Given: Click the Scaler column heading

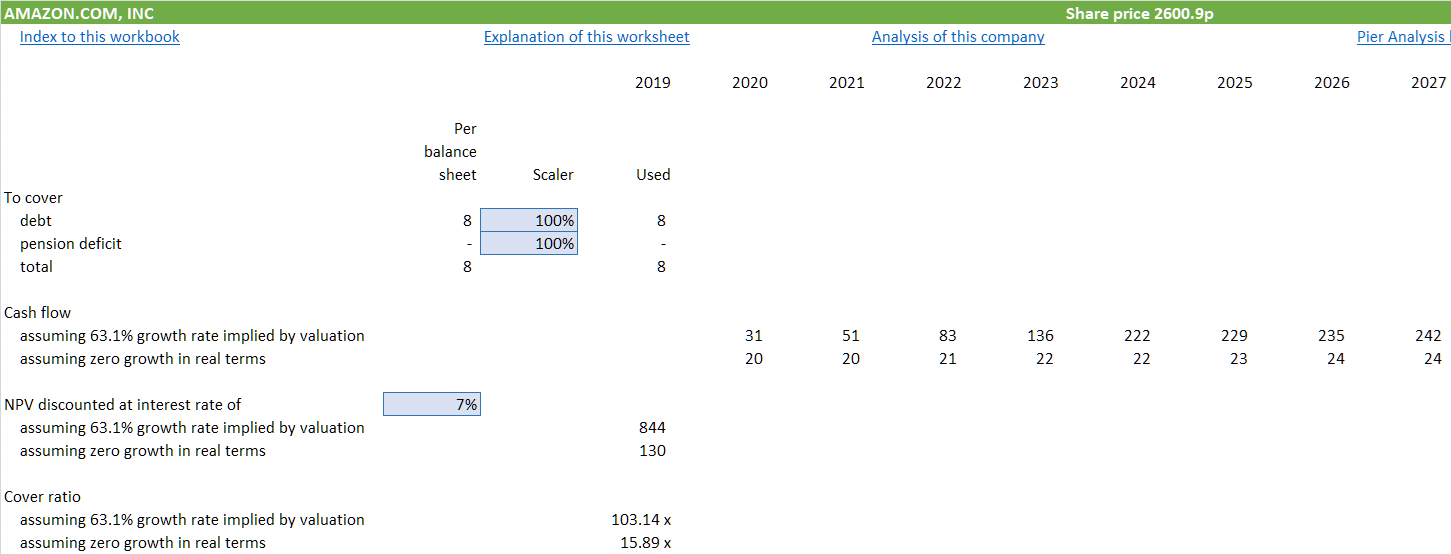Looking at the screenshot, I should pyautogui.click(x=553, y=174).
